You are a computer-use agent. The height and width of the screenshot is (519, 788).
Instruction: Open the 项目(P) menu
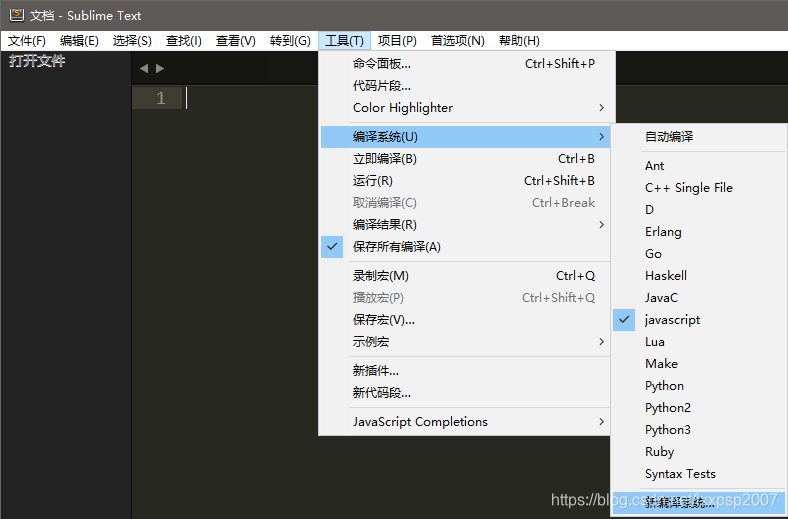point(397,41)
